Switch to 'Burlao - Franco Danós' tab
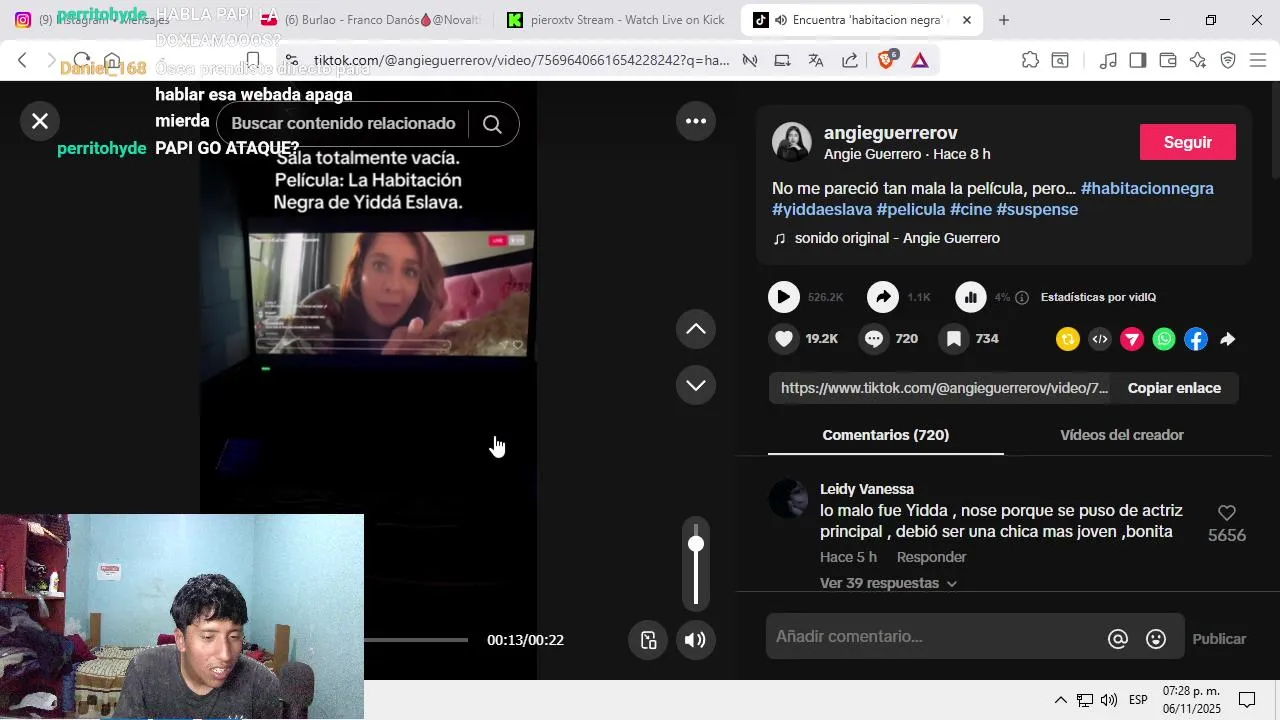1280x720 pixels. [370, 20]
